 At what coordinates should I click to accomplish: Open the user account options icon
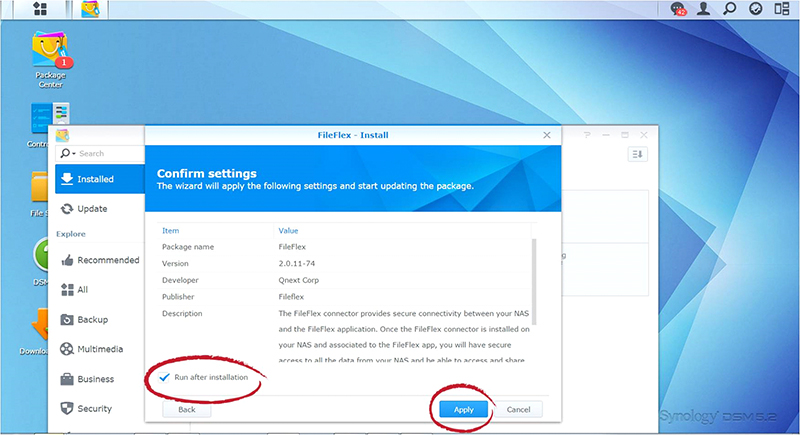704,9
